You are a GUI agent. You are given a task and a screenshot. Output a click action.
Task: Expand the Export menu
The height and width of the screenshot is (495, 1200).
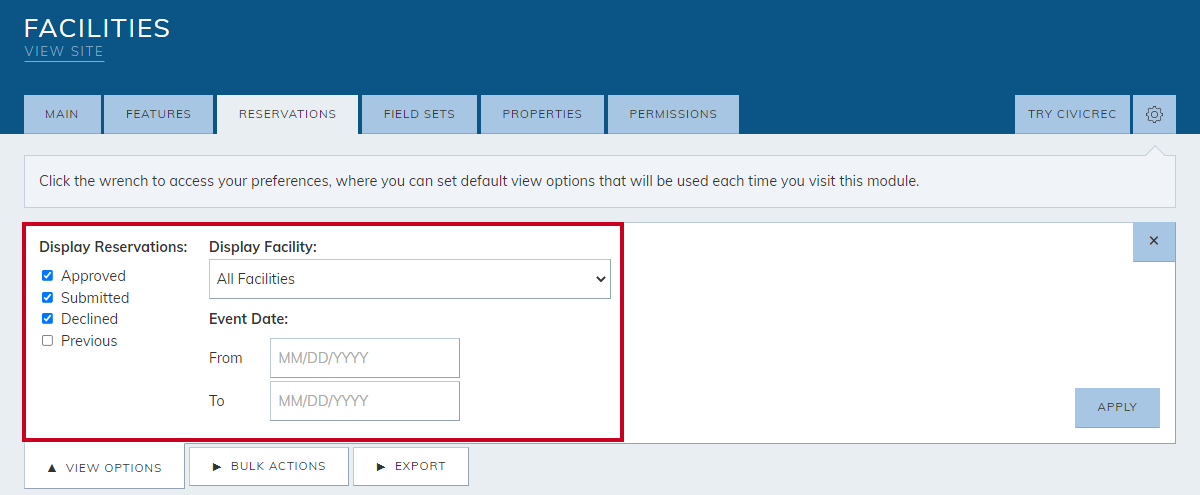[411, 466]
